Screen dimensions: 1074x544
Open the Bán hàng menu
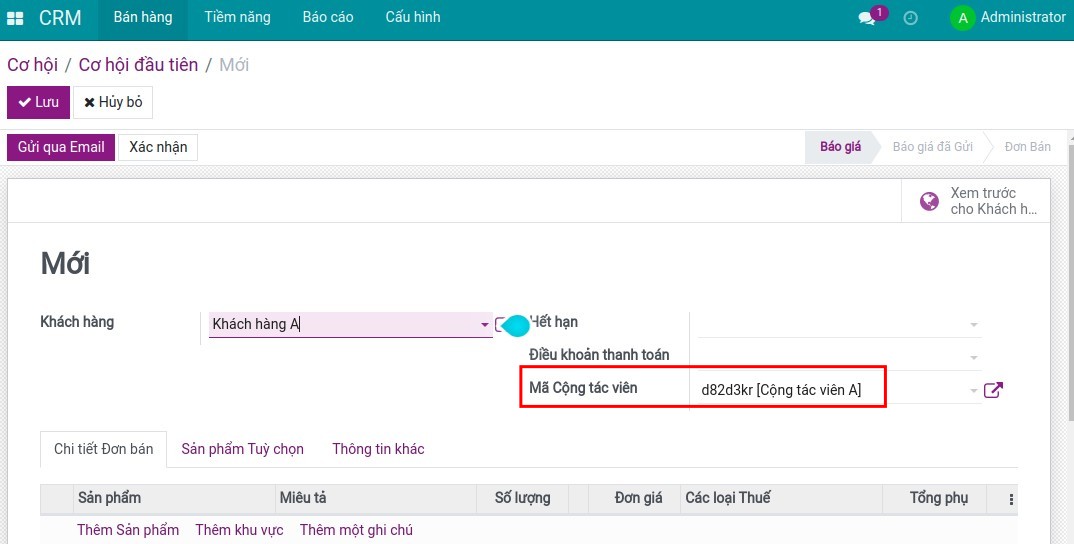coord(143,17)
